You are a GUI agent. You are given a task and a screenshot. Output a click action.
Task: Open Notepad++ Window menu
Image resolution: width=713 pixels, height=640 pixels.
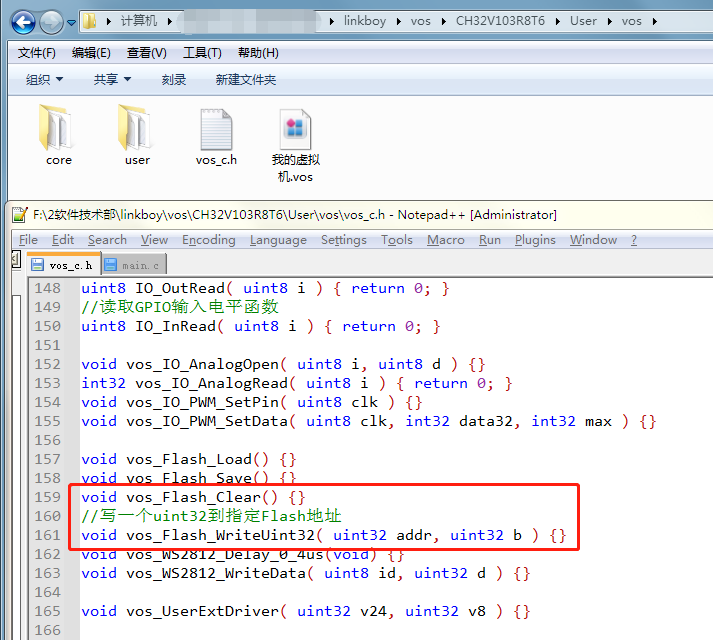coord(593,240)
